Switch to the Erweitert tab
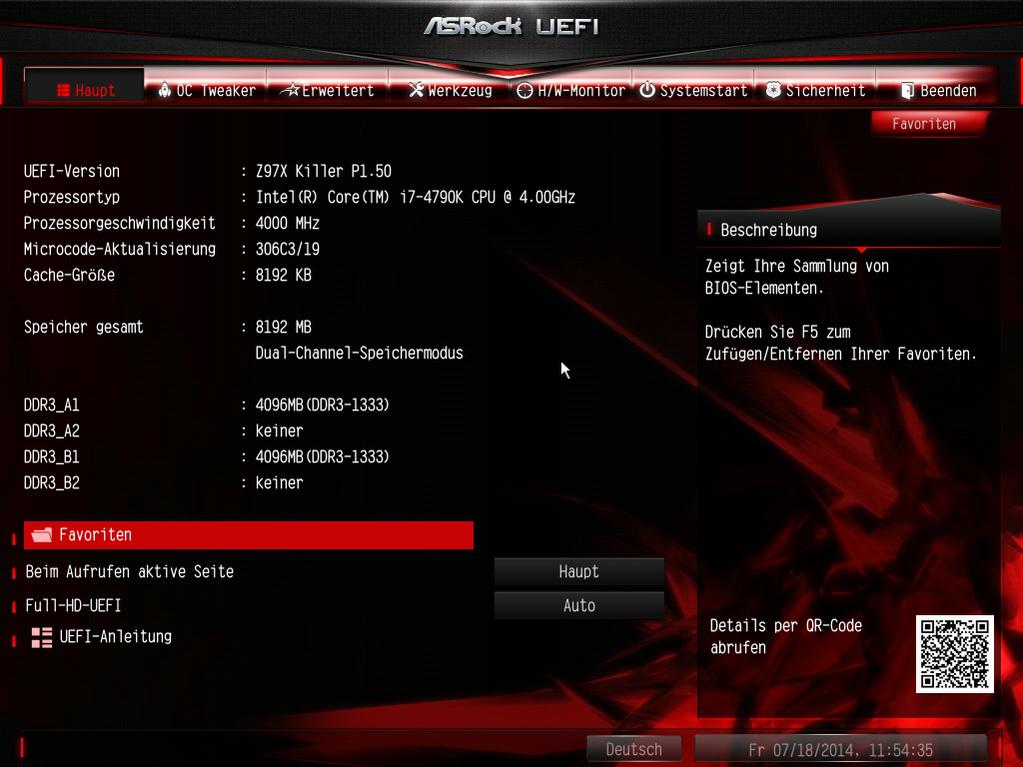Screen dimensions: 1023x767 click(327, 90)
